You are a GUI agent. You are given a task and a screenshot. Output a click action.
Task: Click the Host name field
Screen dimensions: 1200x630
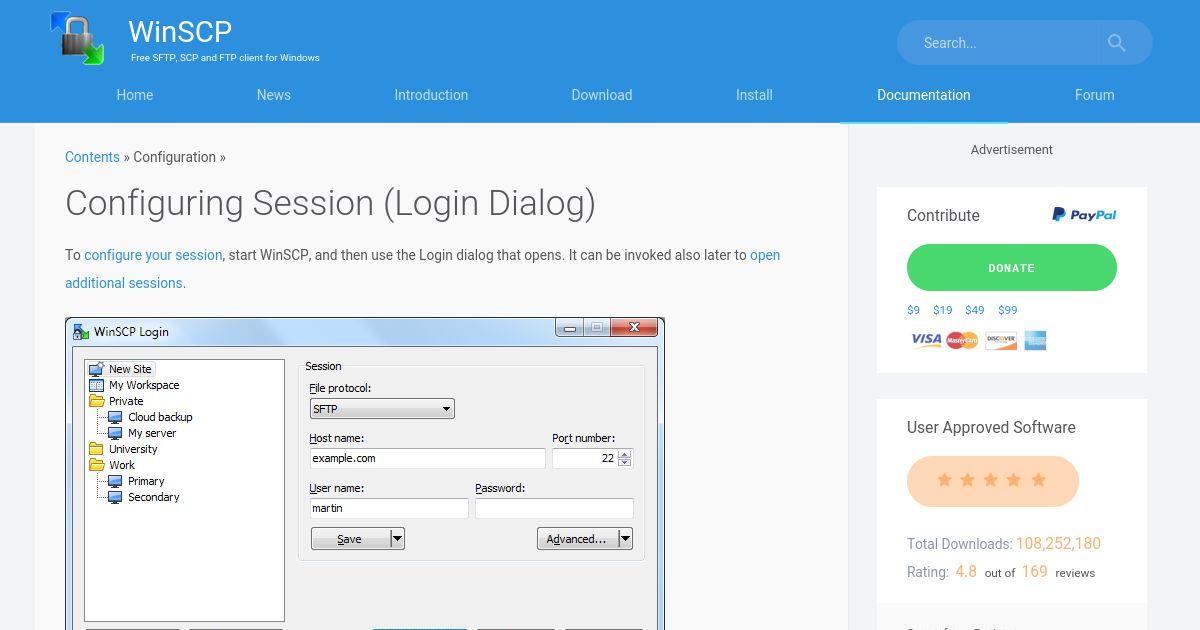[427, 458]
